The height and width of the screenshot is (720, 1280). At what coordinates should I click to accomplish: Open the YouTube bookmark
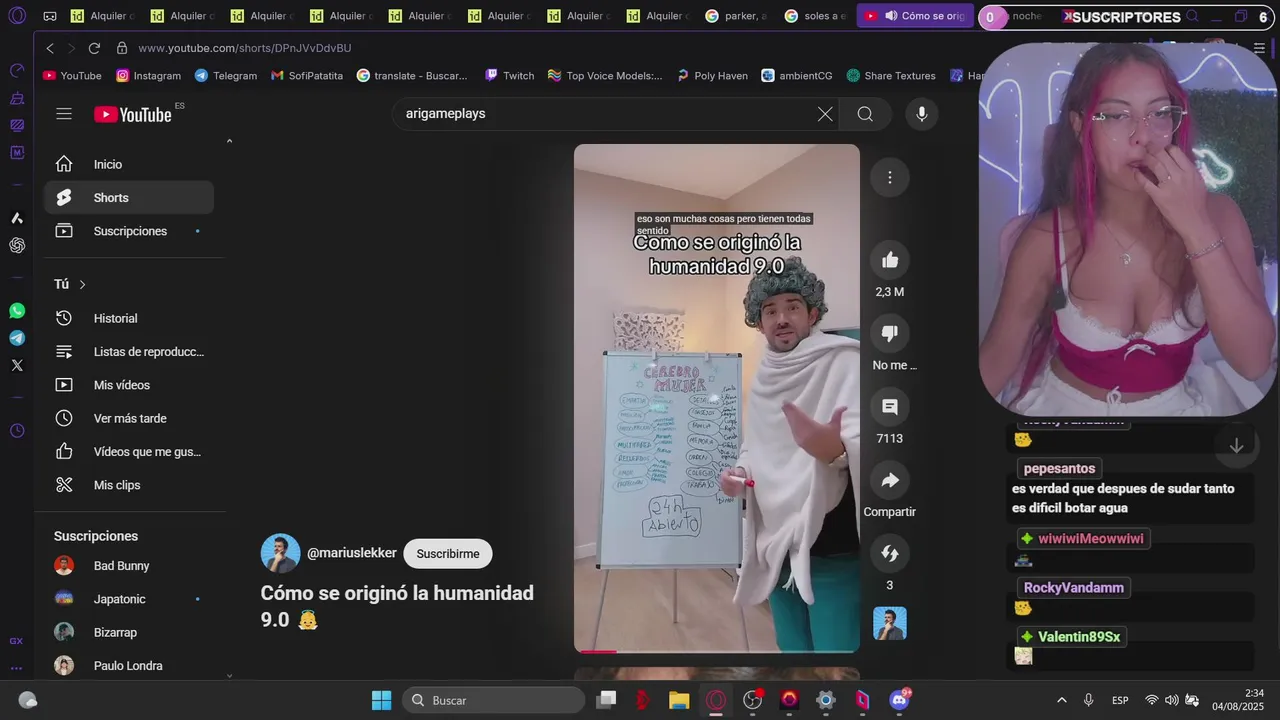(72, 76)
